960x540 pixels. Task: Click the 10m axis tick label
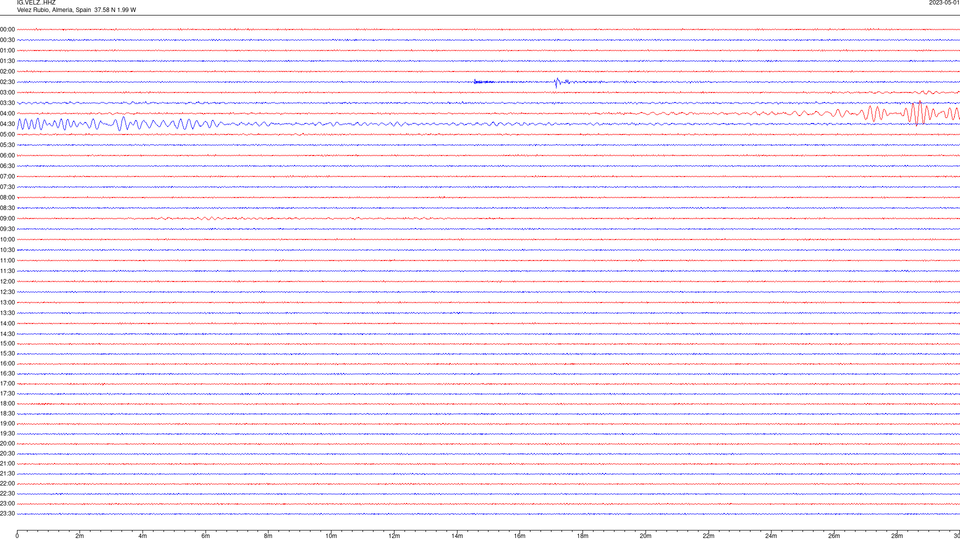[331, 536]
